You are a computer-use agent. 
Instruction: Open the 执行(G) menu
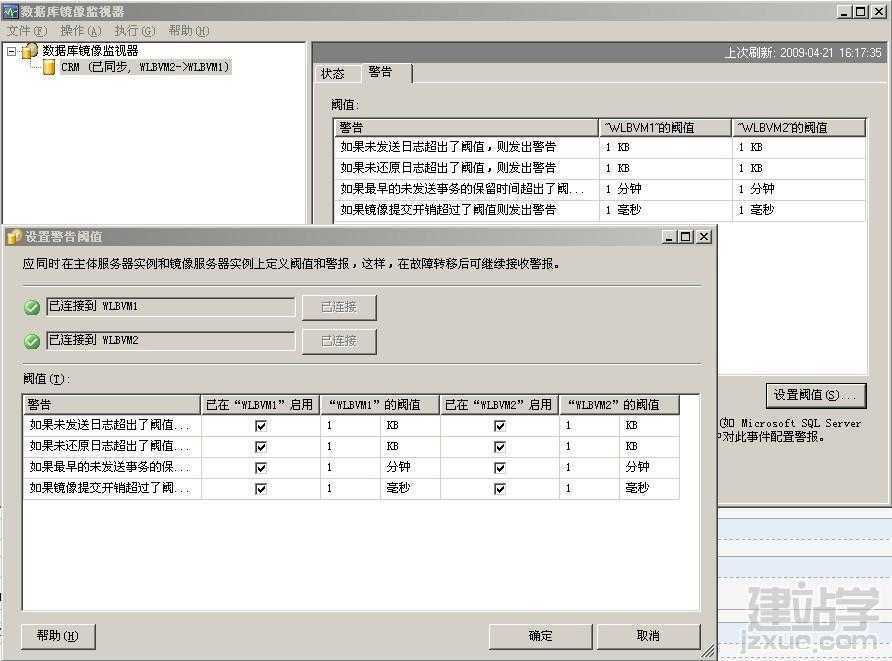(135, 31)
